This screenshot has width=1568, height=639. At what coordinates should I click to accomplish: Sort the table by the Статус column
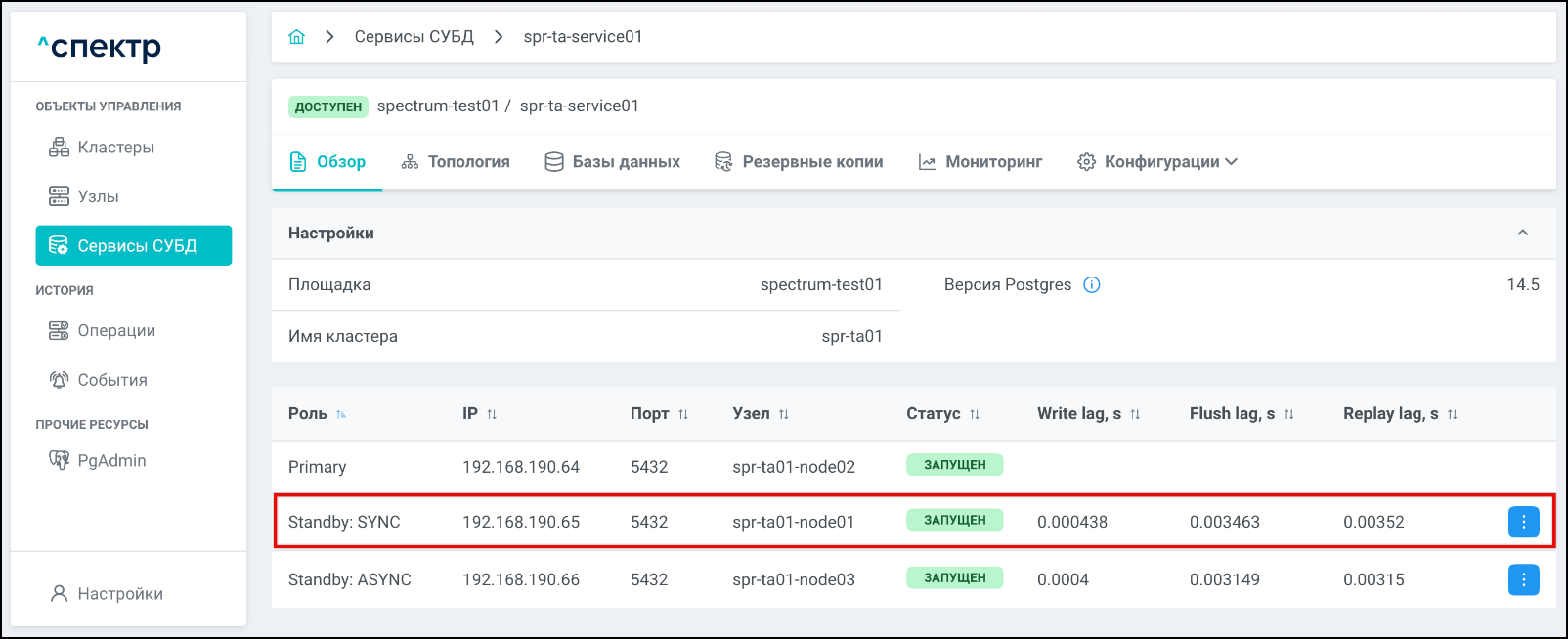(x=975, y=414)
